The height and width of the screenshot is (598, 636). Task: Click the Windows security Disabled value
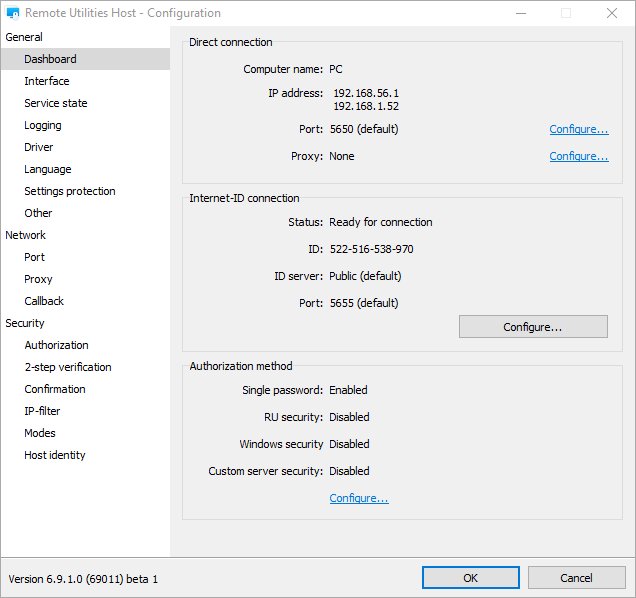[x=349, y=444]
